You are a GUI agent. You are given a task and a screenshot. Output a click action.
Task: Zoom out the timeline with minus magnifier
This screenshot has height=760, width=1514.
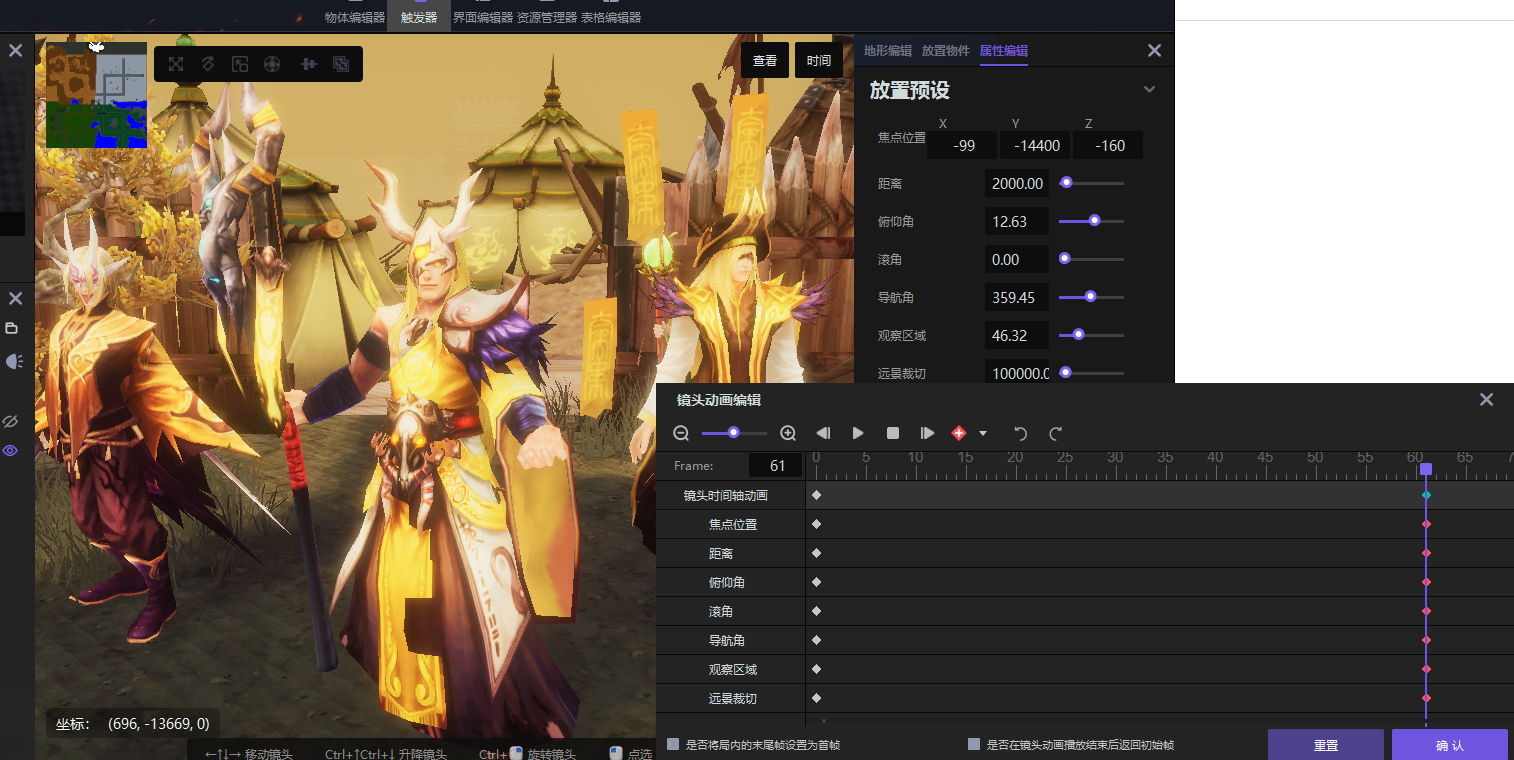click(x=681, y=433)
